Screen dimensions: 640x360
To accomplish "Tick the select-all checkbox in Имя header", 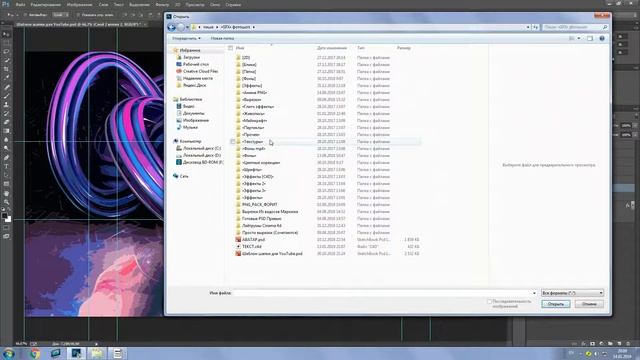I will (231, 48).
